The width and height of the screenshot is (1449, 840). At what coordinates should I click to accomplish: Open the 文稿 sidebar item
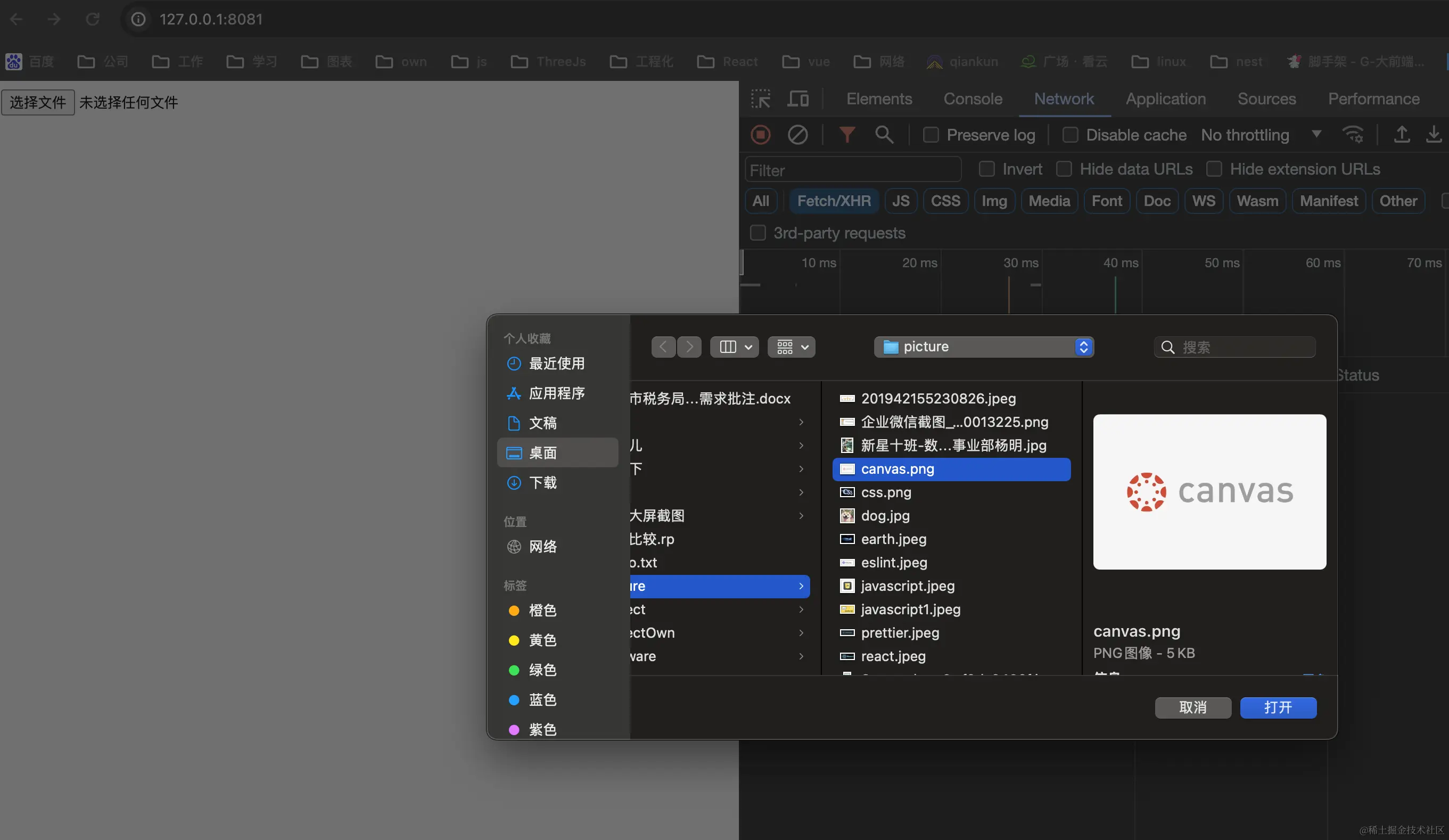558,423
